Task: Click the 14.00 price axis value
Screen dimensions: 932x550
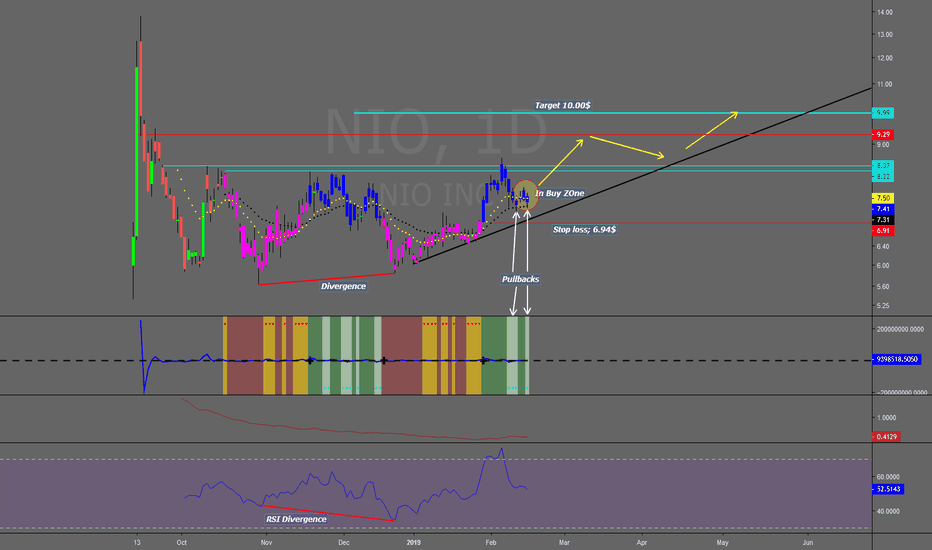Action: 884,12
